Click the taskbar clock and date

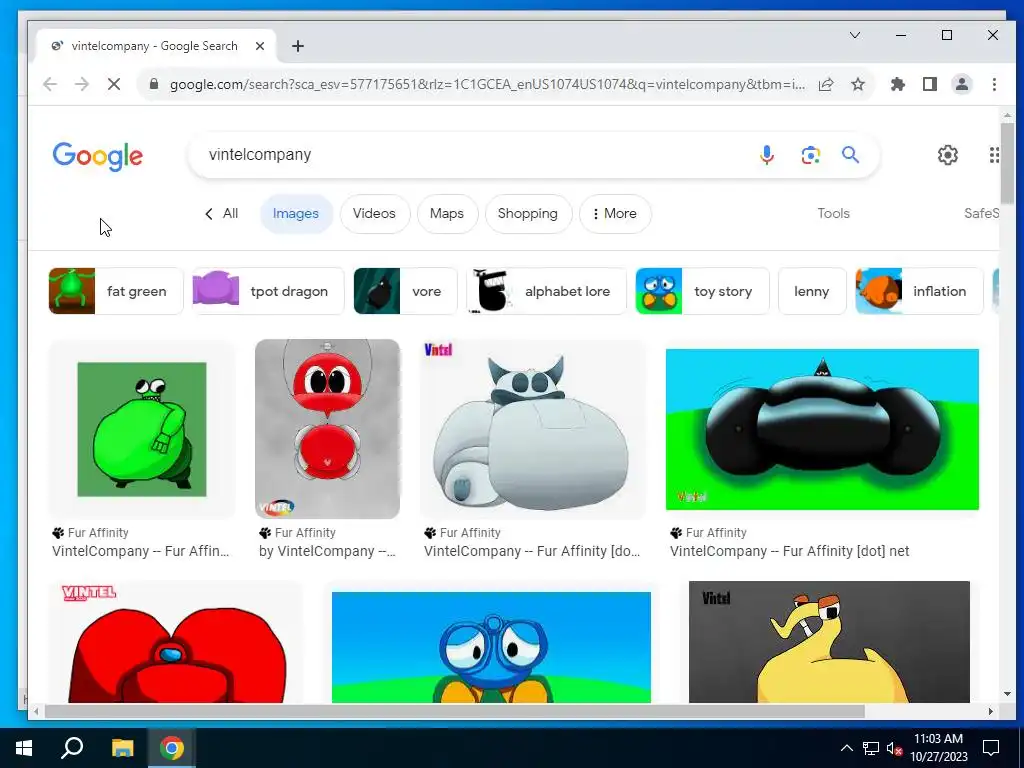[938, 748]
